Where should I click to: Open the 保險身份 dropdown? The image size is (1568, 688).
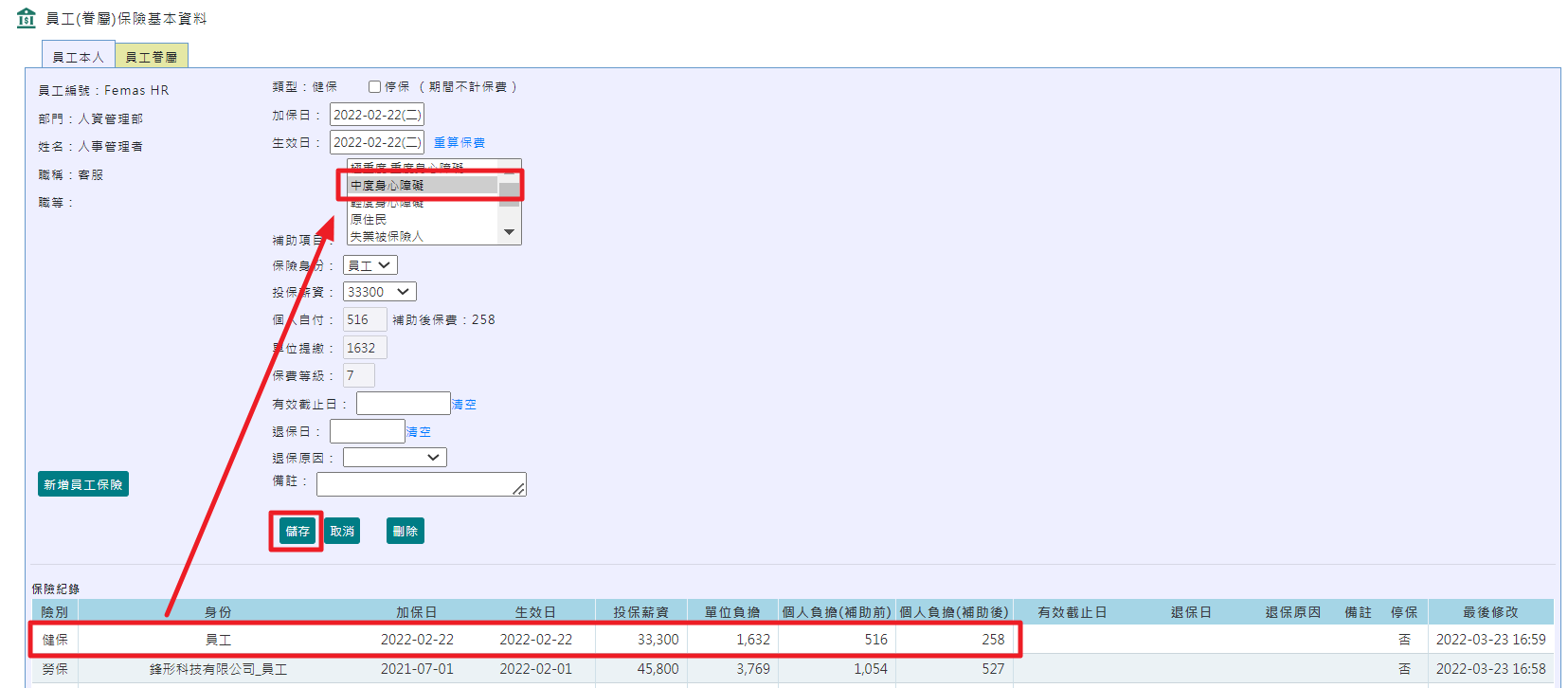369,265
